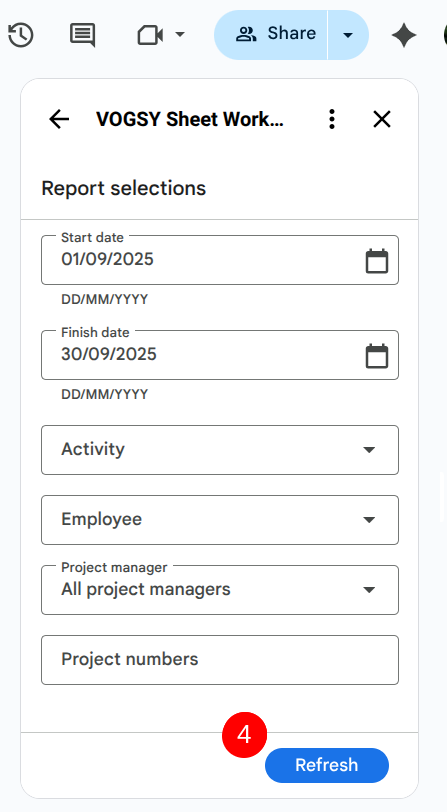The width and height of the screenshot is (447, 812).
Task: Open version history clock icon
Action: pyautogui.click(x=21, y=35)
